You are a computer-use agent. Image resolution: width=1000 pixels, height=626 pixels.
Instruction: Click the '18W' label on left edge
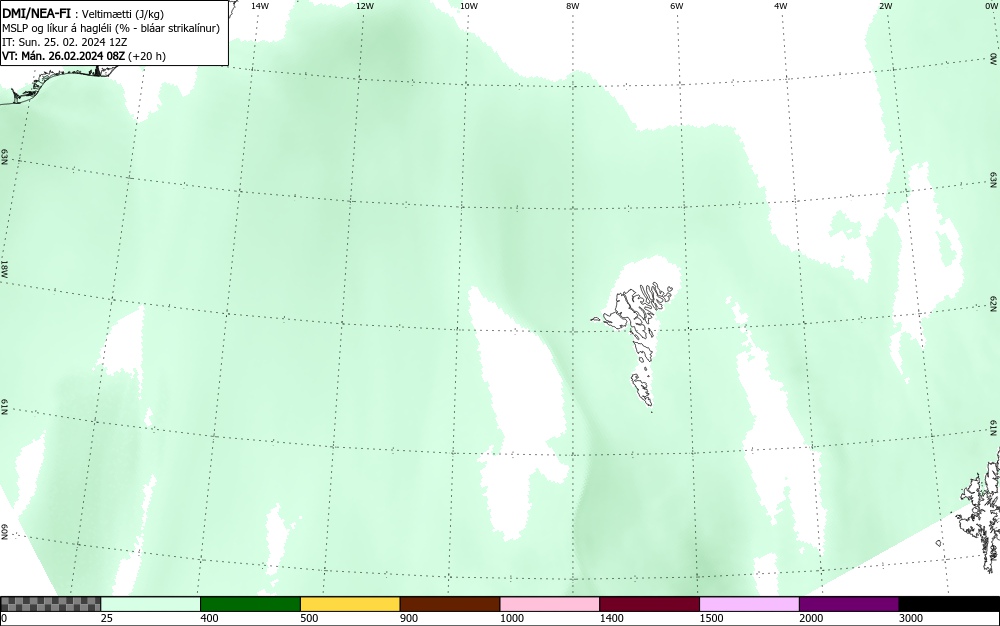click(x=4, y=268)
